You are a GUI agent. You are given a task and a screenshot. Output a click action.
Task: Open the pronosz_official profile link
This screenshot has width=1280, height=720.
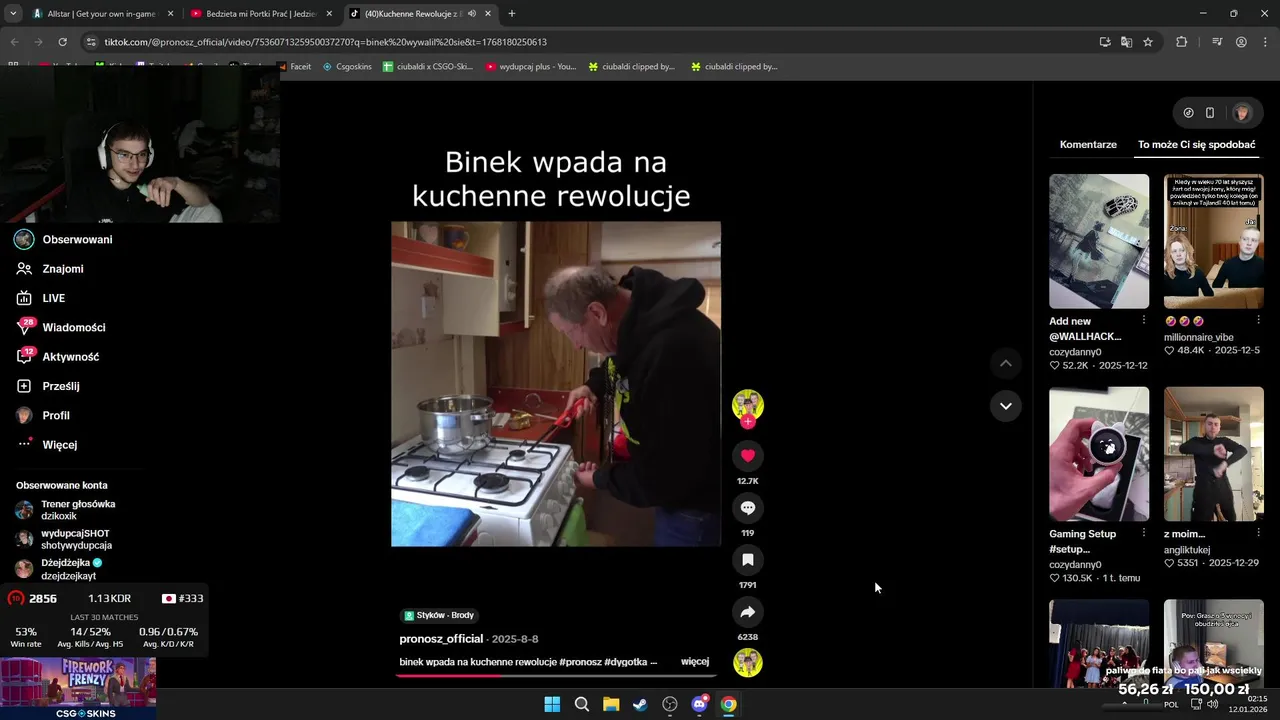441,639
